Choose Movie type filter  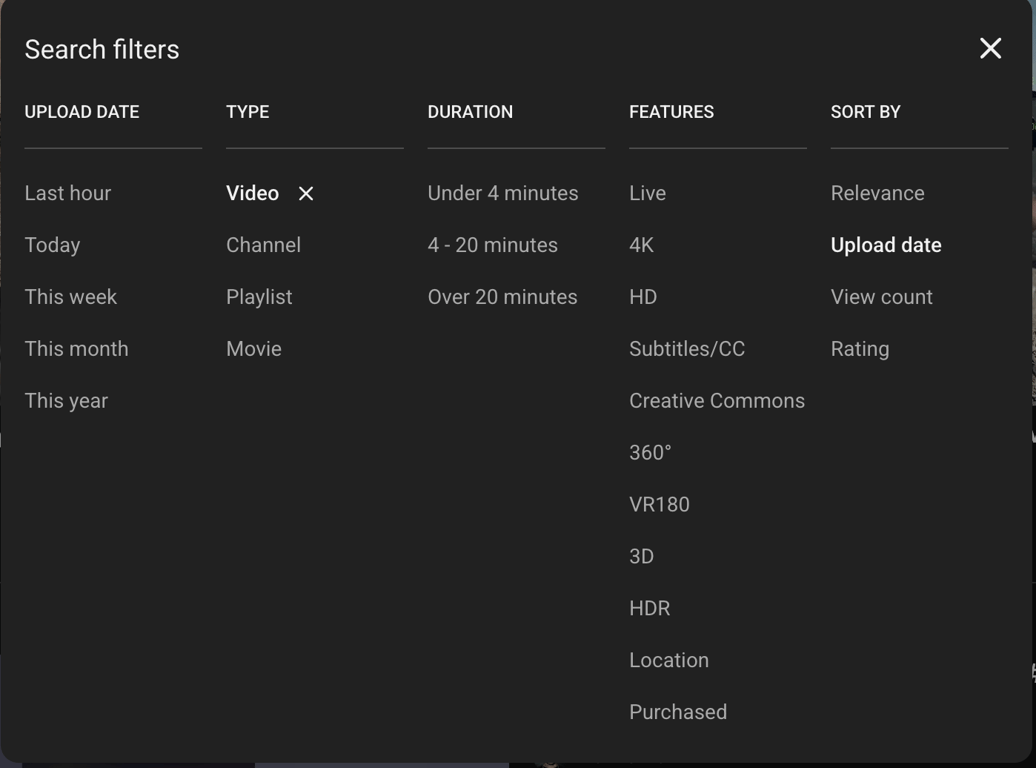coord(254,349)
